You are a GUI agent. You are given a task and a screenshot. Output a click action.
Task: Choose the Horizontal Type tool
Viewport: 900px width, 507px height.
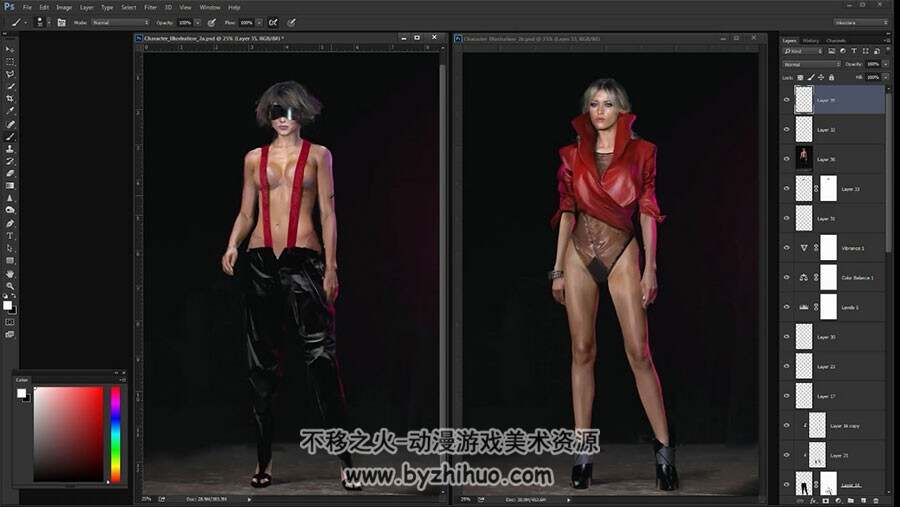point(10,236)
